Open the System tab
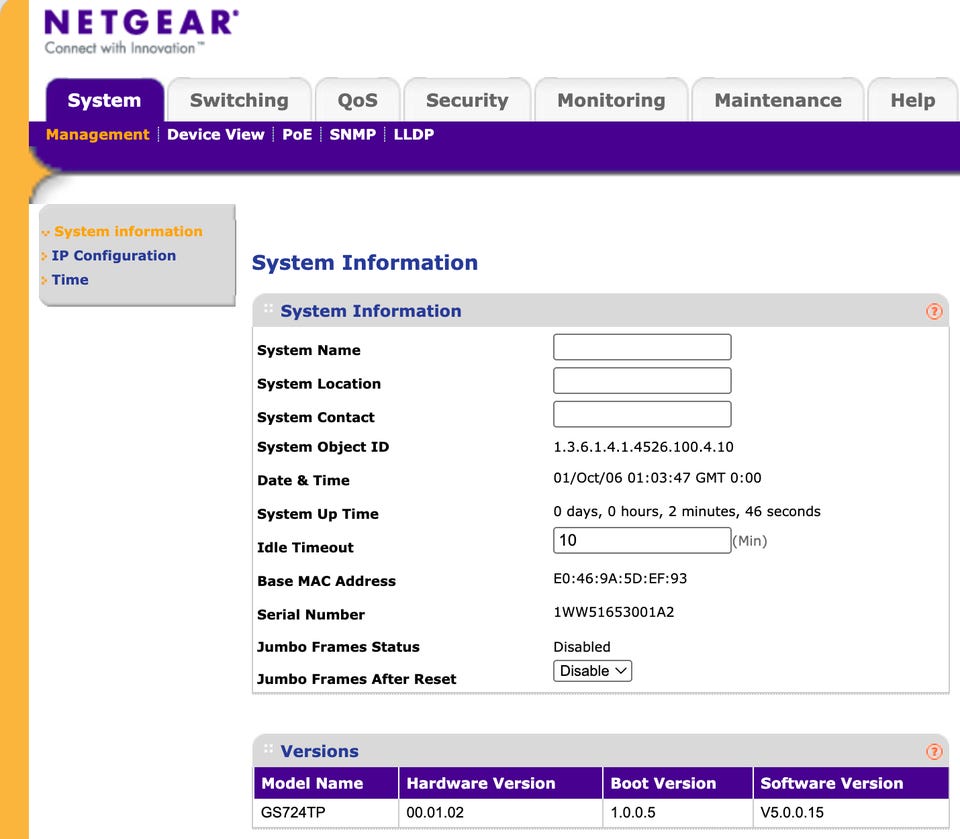960x839 pixels. click(x=105, y=100)
